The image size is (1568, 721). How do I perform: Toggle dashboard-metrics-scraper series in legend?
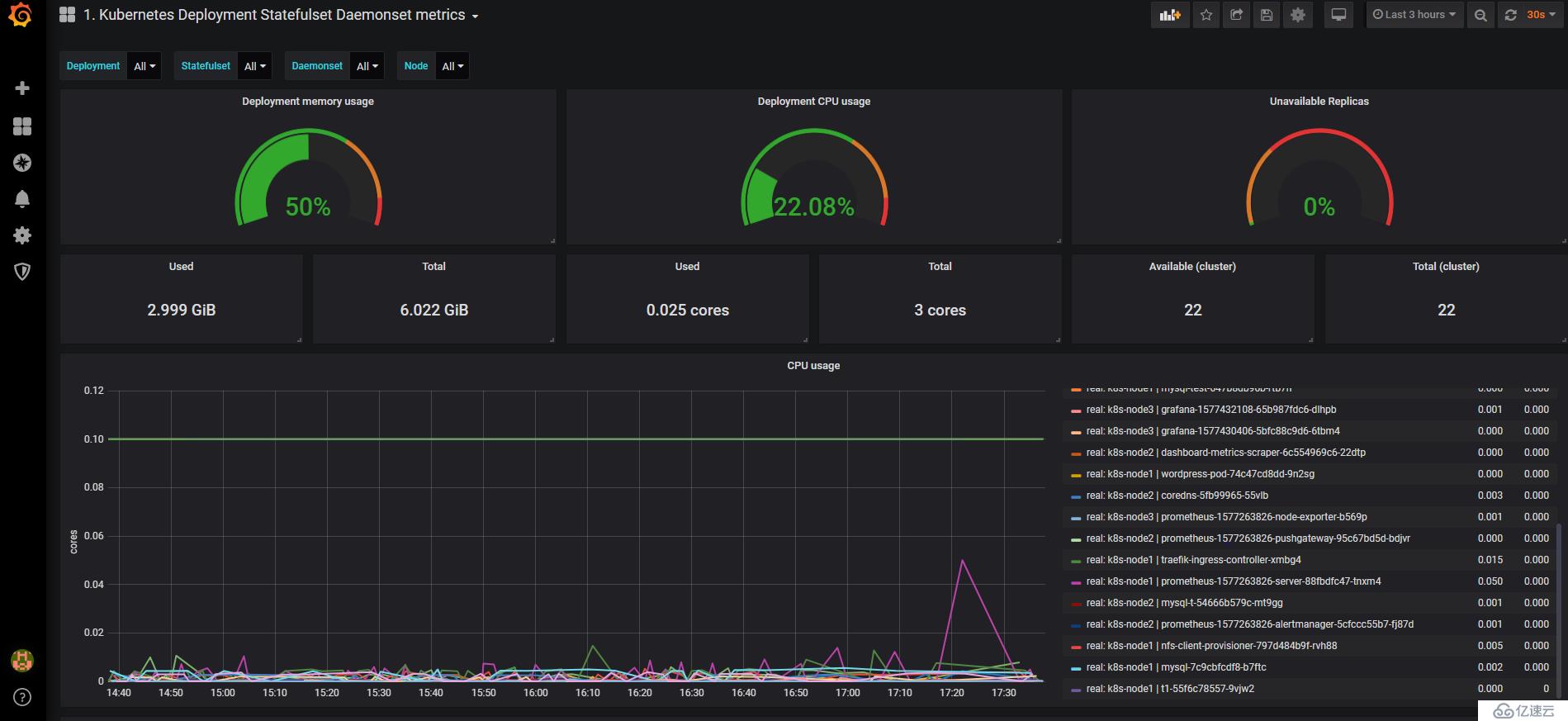click(1225, 453)
